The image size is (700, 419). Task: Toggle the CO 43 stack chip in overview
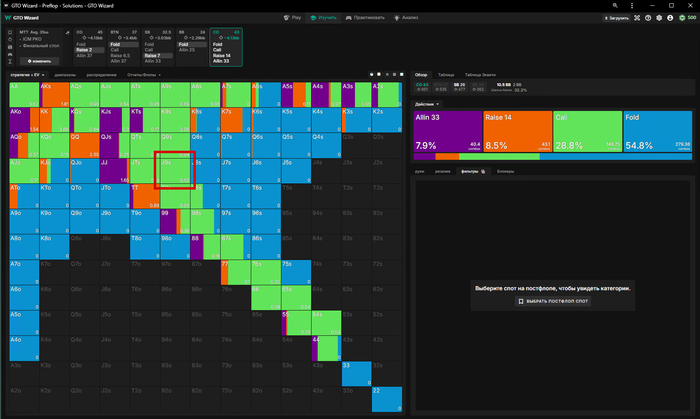point(422,87)
